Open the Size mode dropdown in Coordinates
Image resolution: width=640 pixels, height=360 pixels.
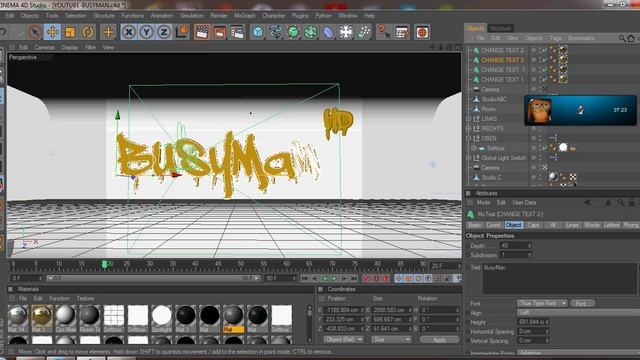click(391, 340)
